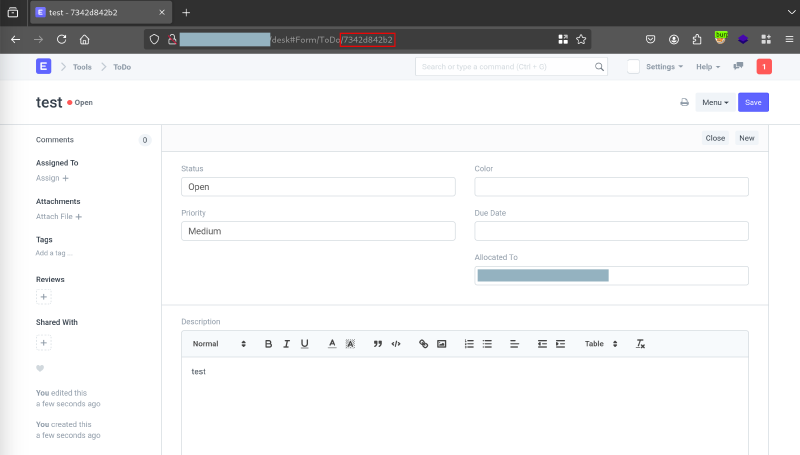Toggle italic formatting in description editor

[287, 344]
